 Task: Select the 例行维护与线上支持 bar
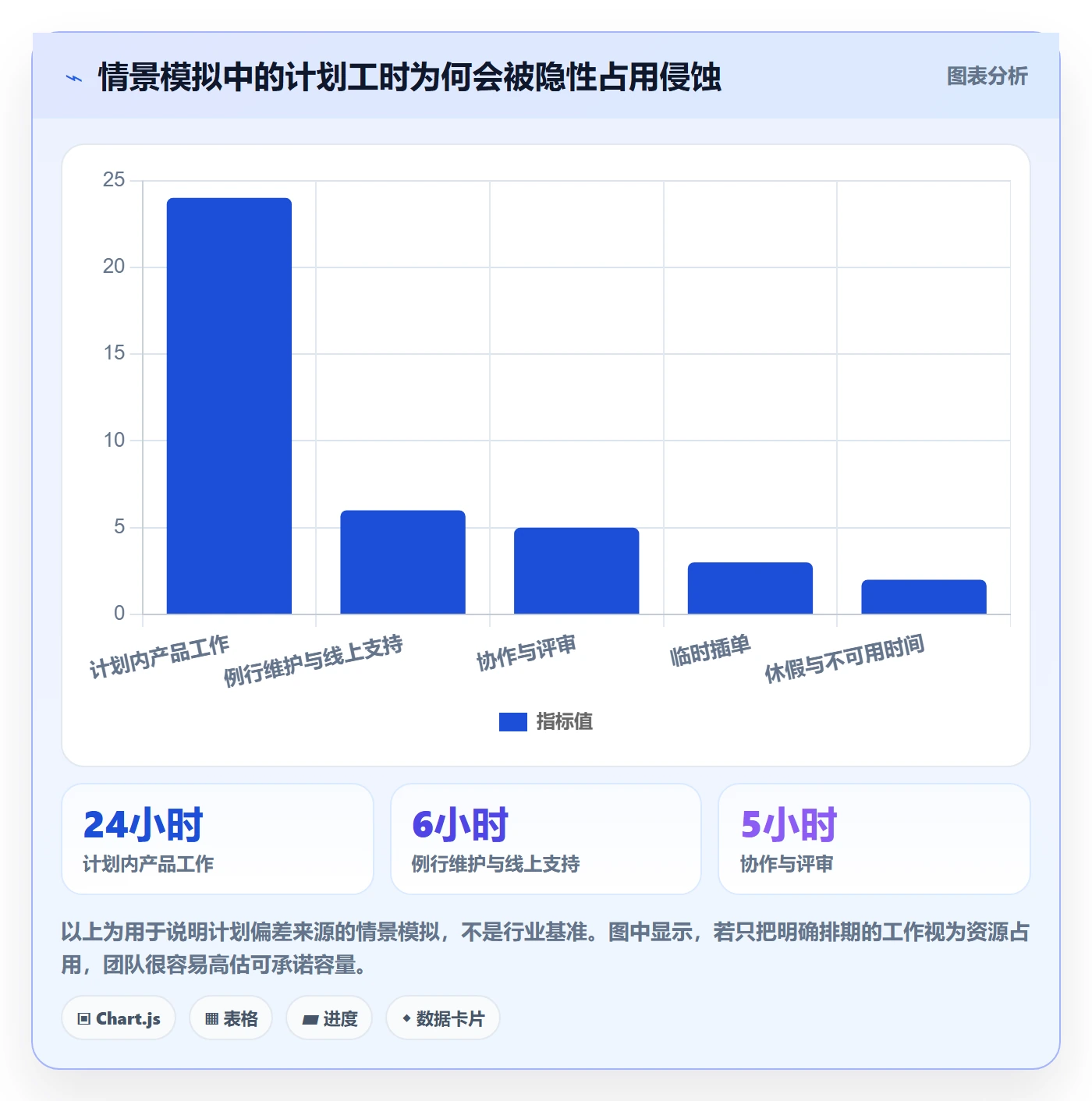402,562
